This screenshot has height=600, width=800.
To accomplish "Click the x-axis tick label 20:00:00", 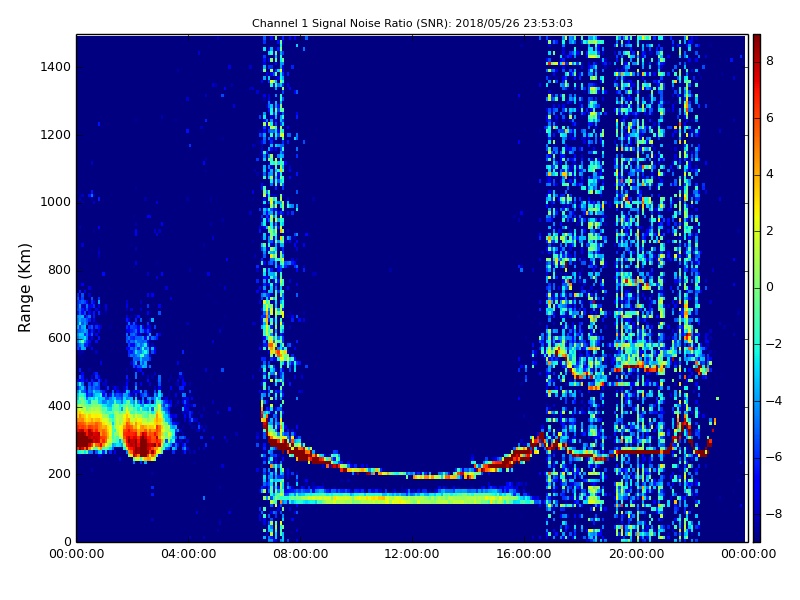I will click(636, 554).
